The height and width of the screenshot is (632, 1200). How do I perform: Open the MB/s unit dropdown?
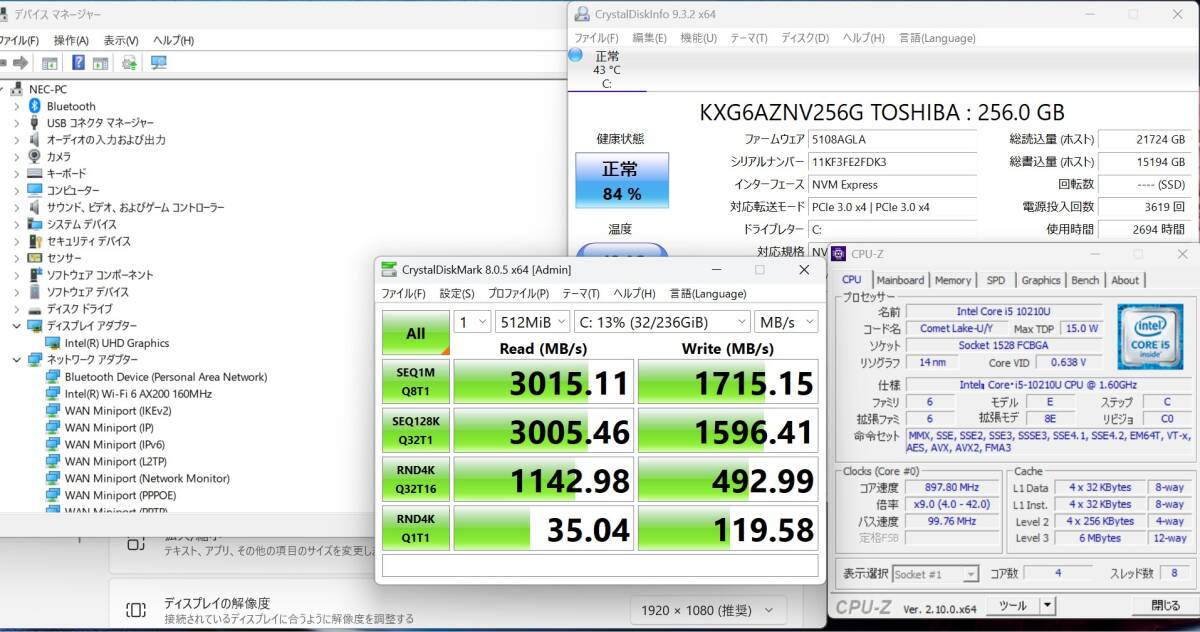click(786, 322)
